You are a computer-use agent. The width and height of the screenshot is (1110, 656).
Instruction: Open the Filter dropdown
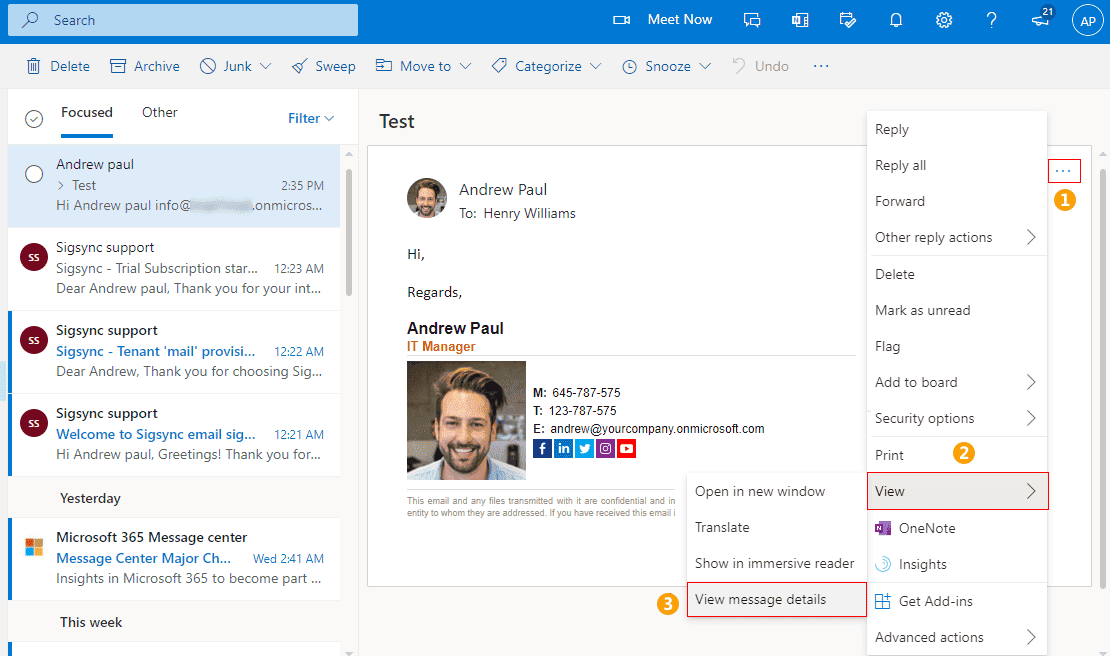[310, 118]
